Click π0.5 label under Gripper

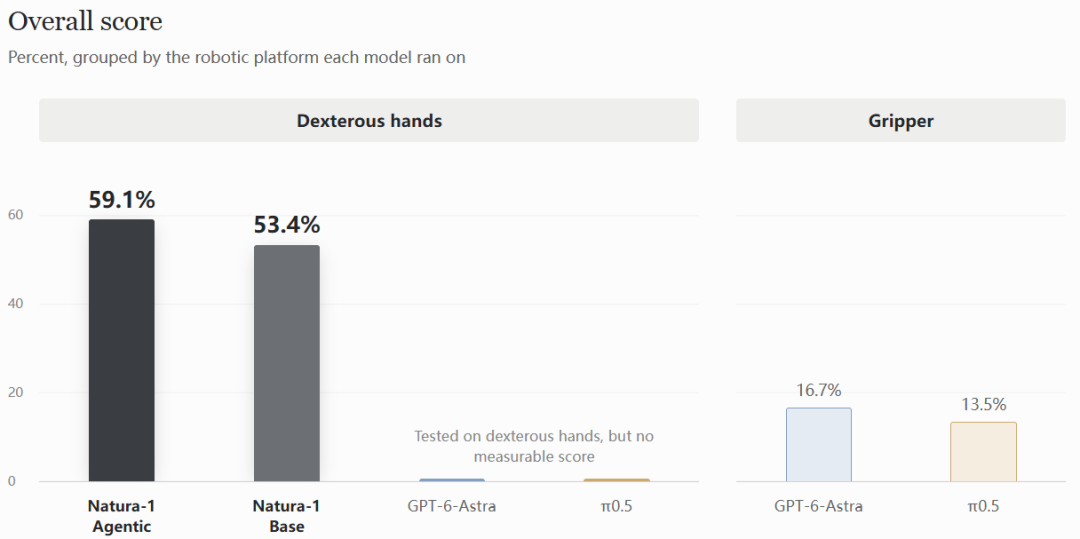pyautogui.click(x=983, y=506)
